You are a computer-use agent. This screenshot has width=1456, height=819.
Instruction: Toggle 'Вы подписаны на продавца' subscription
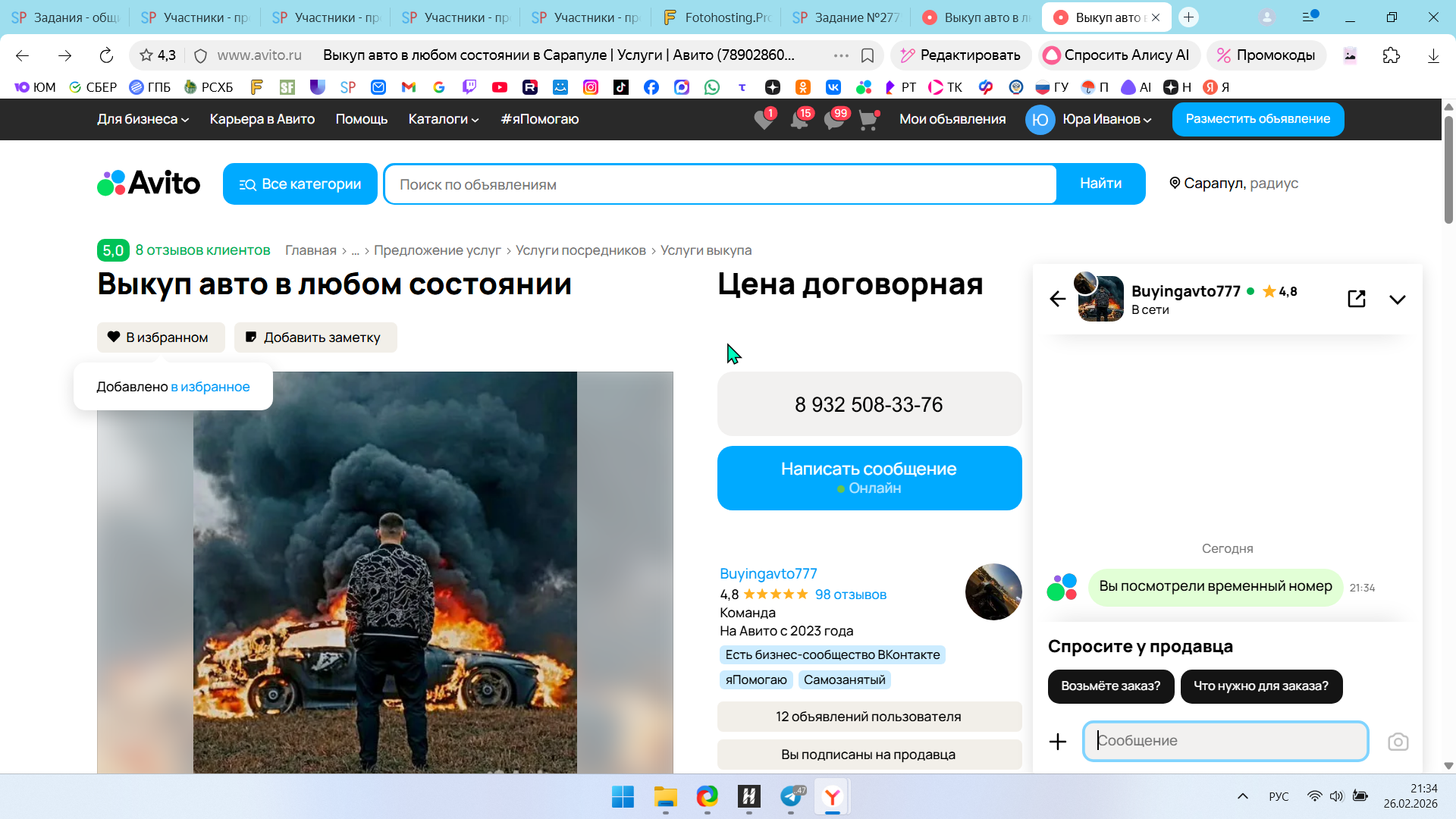coord(869,755)
